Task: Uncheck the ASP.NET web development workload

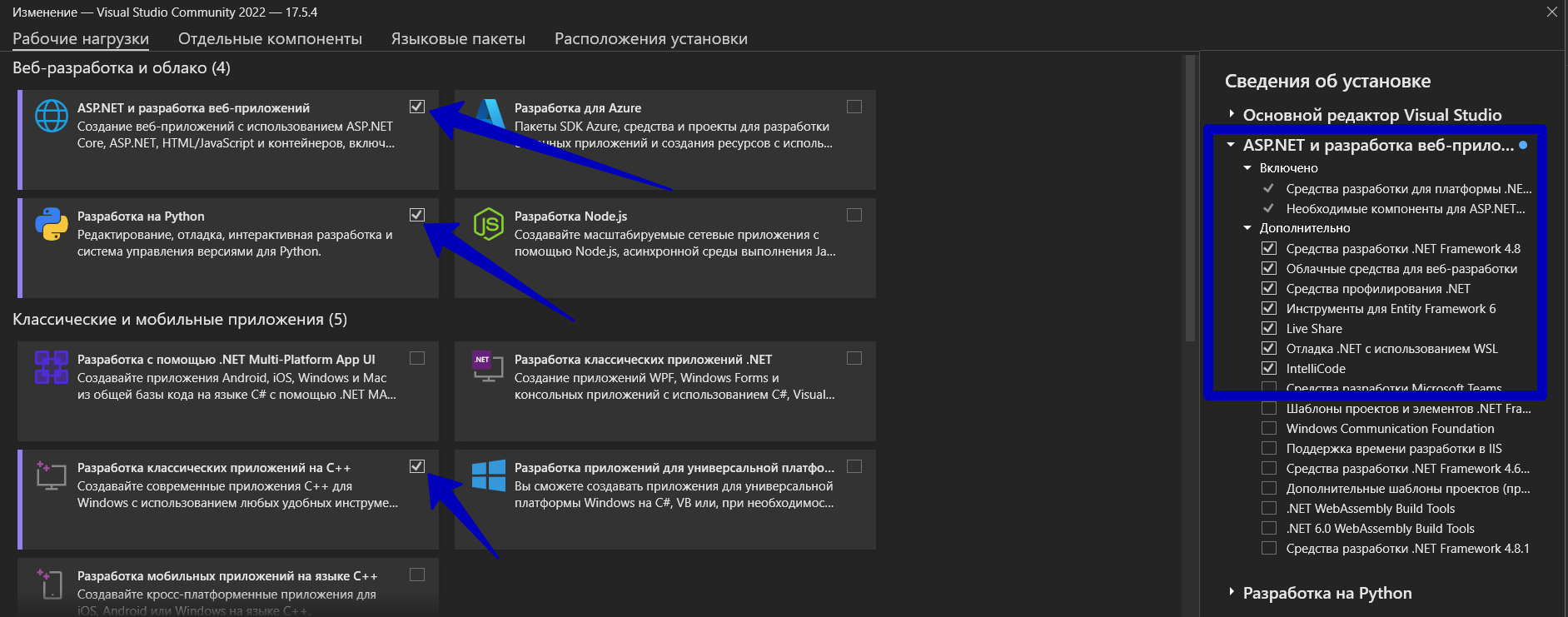Action: point(417,107)
